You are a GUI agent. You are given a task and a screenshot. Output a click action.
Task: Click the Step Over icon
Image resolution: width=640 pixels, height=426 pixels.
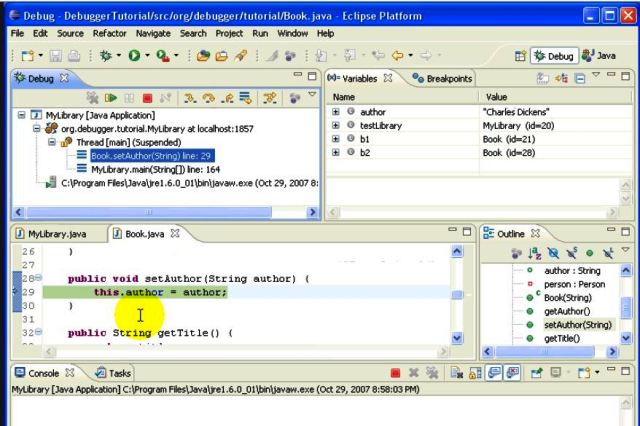(x=209, y=98)
